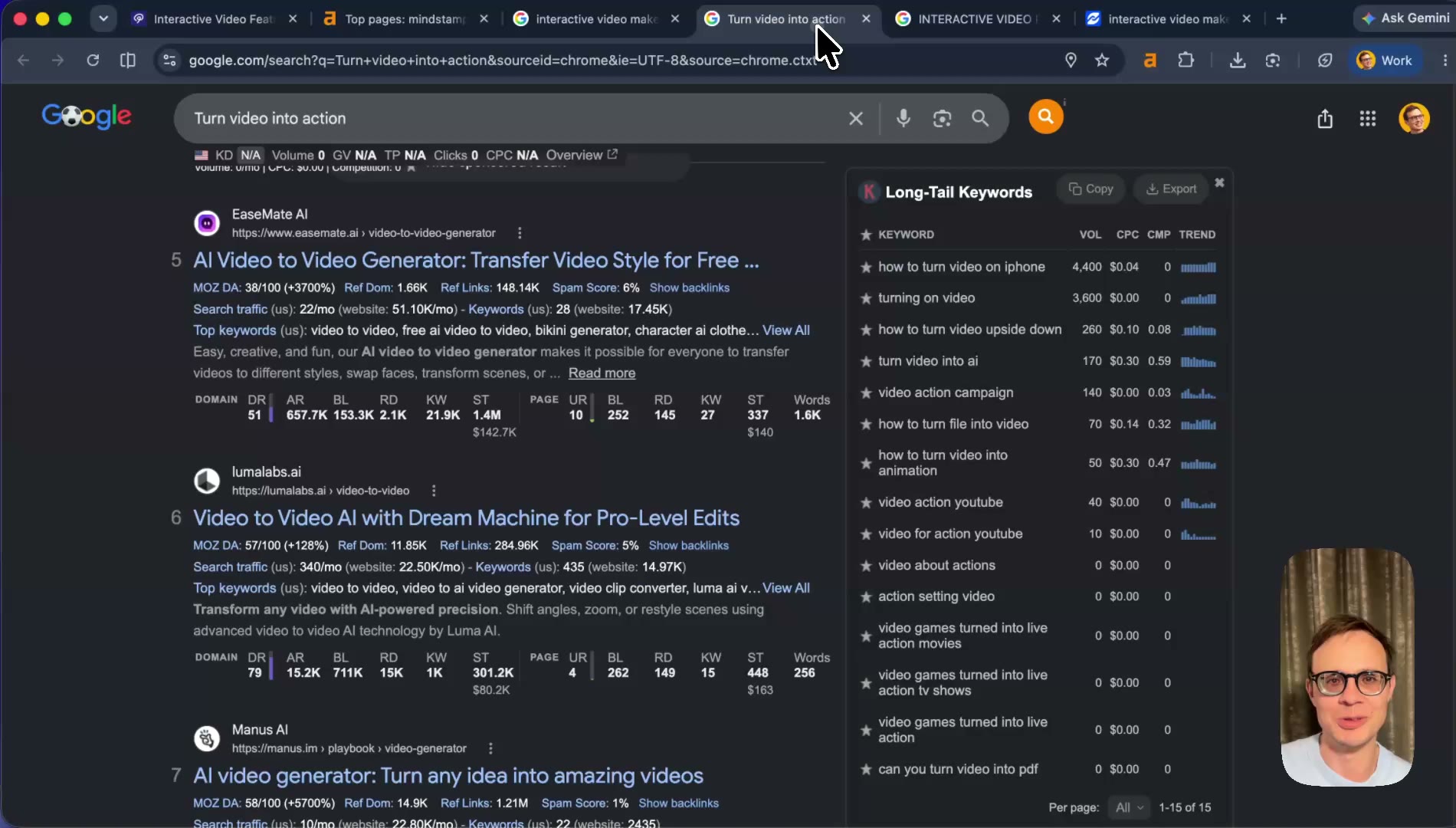Star the keyword 'video action youtube'
Screen dimensions: 1456x828
(866, 503)
